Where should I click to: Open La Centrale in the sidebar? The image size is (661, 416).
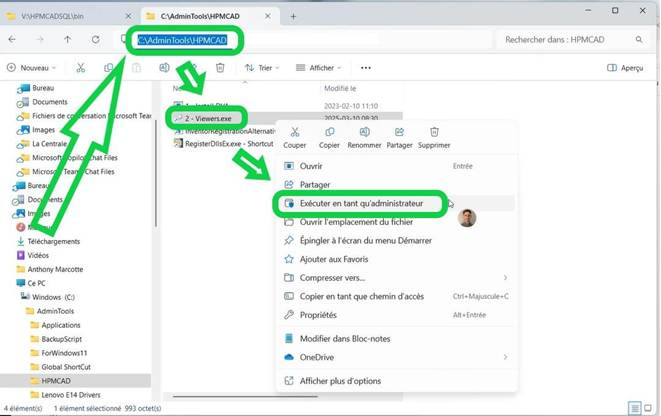49,144
